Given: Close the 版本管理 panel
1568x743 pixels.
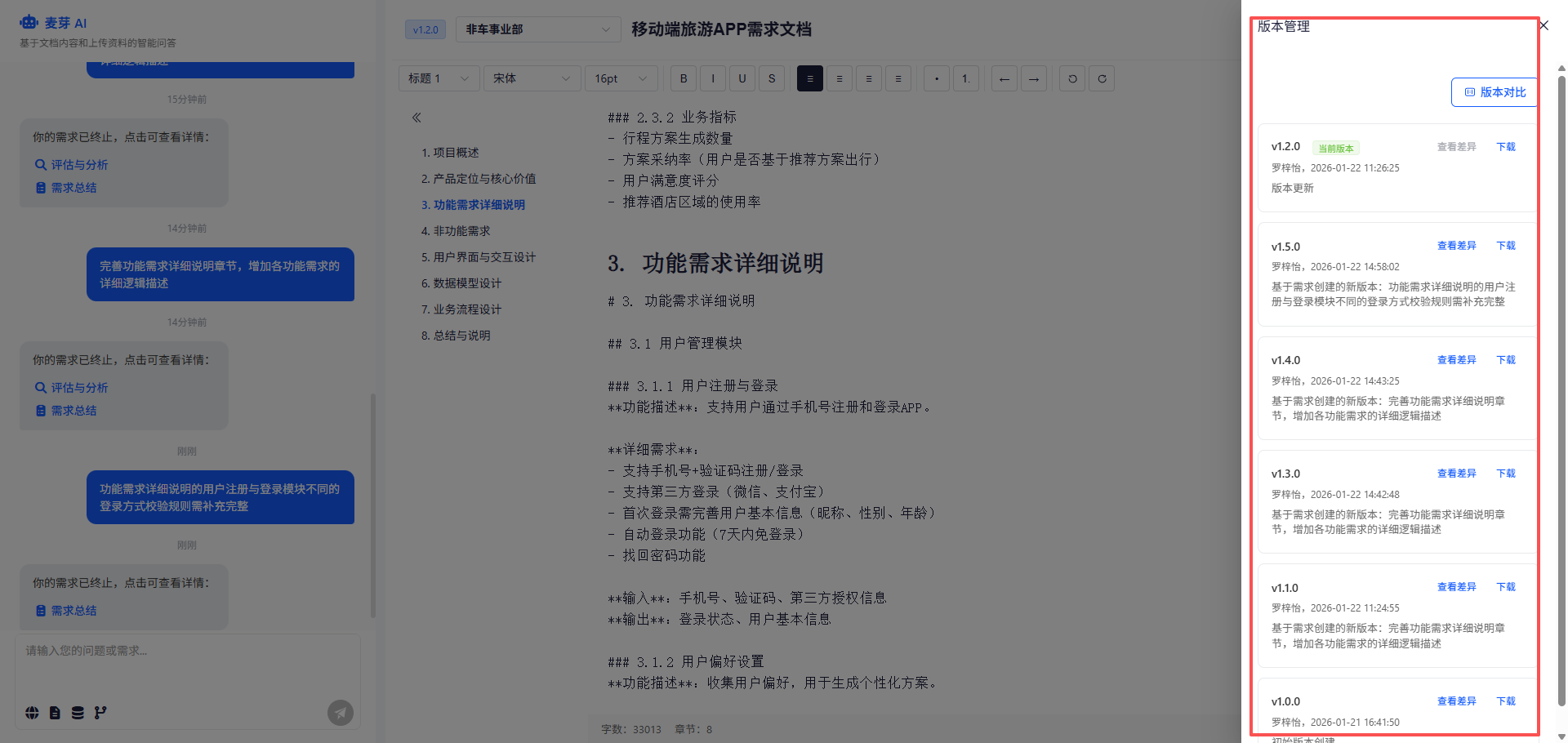Looking at the screenshot, I should (1543, 25).
